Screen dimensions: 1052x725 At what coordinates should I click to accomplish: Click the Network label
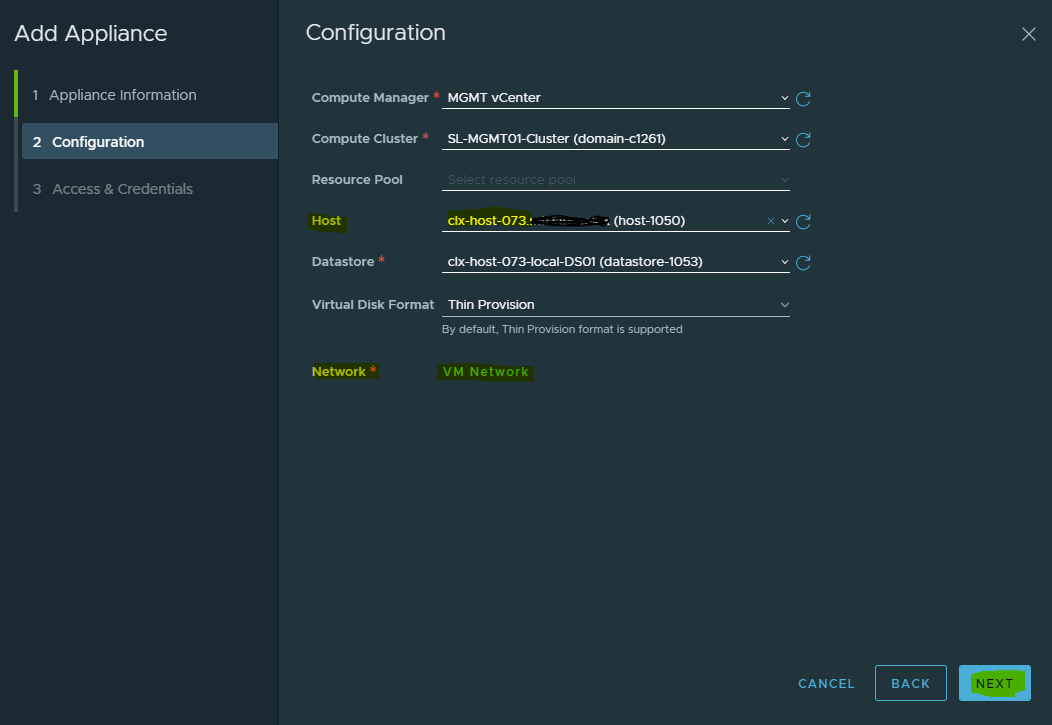[x=339, y=372]
